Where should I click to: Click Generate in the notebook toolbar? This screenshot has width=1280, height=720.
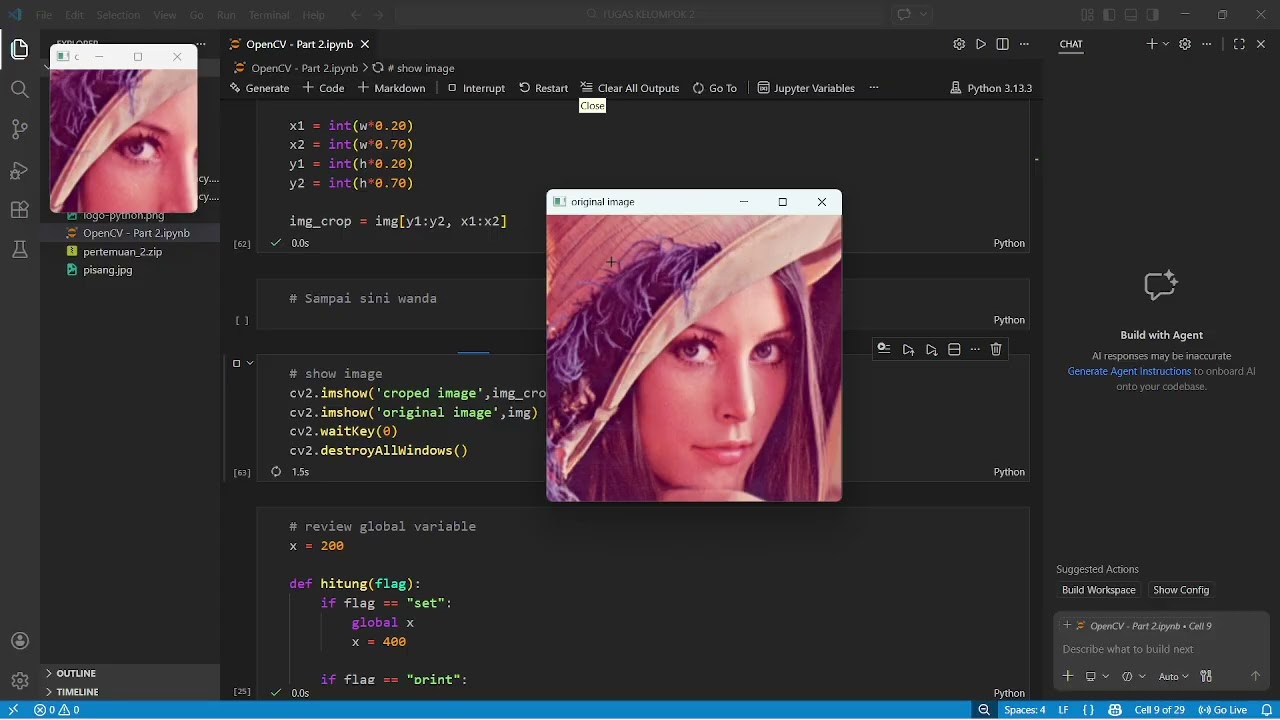click(x=259, y=88)
